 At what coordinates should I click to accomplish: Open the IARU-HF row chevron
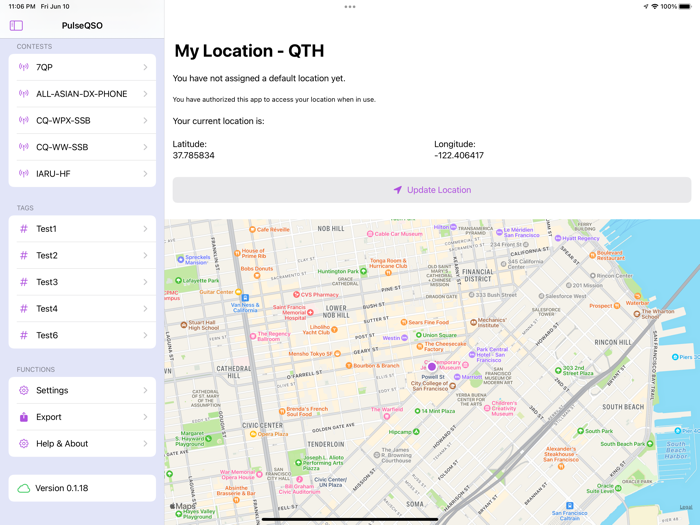click(x=145, y=174)
